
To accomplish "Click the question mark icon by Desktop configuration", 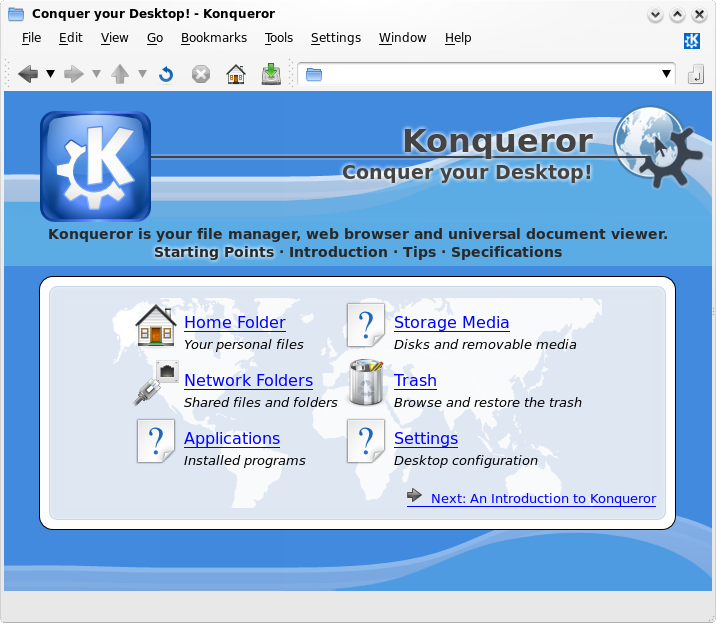I will click(x=366, y=441).
